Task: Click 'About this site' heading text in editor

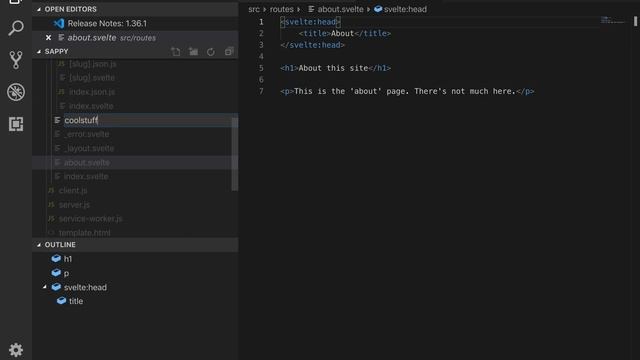Action: 333,68
